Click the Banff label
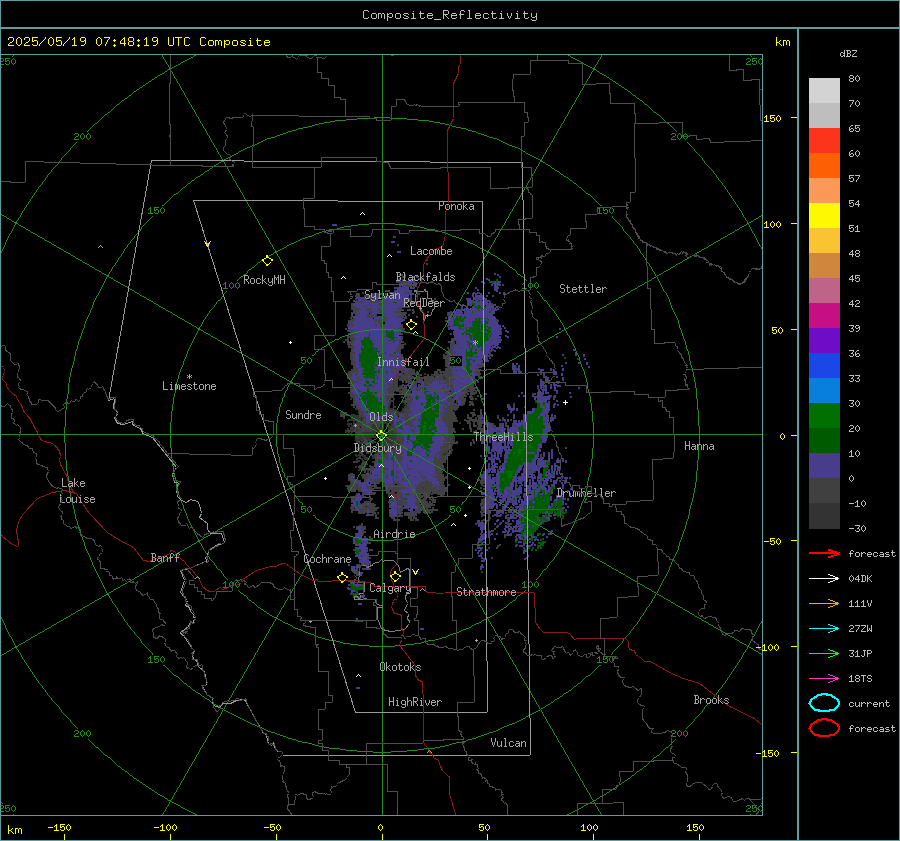The image size is (900, 841). coord(165,557)
